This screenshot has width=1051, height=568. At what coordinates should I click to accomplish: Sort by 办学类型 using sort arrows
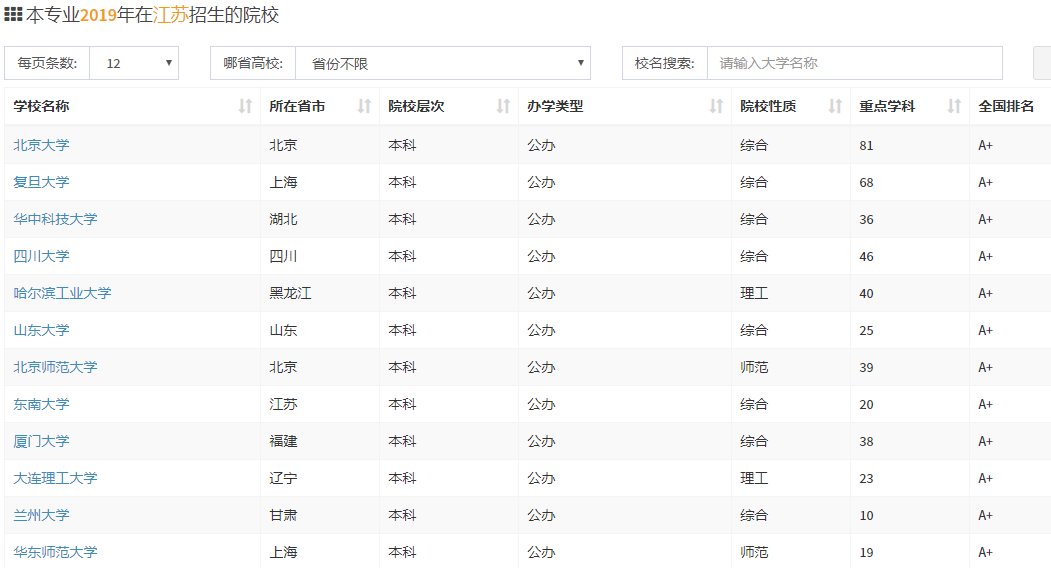716,106
